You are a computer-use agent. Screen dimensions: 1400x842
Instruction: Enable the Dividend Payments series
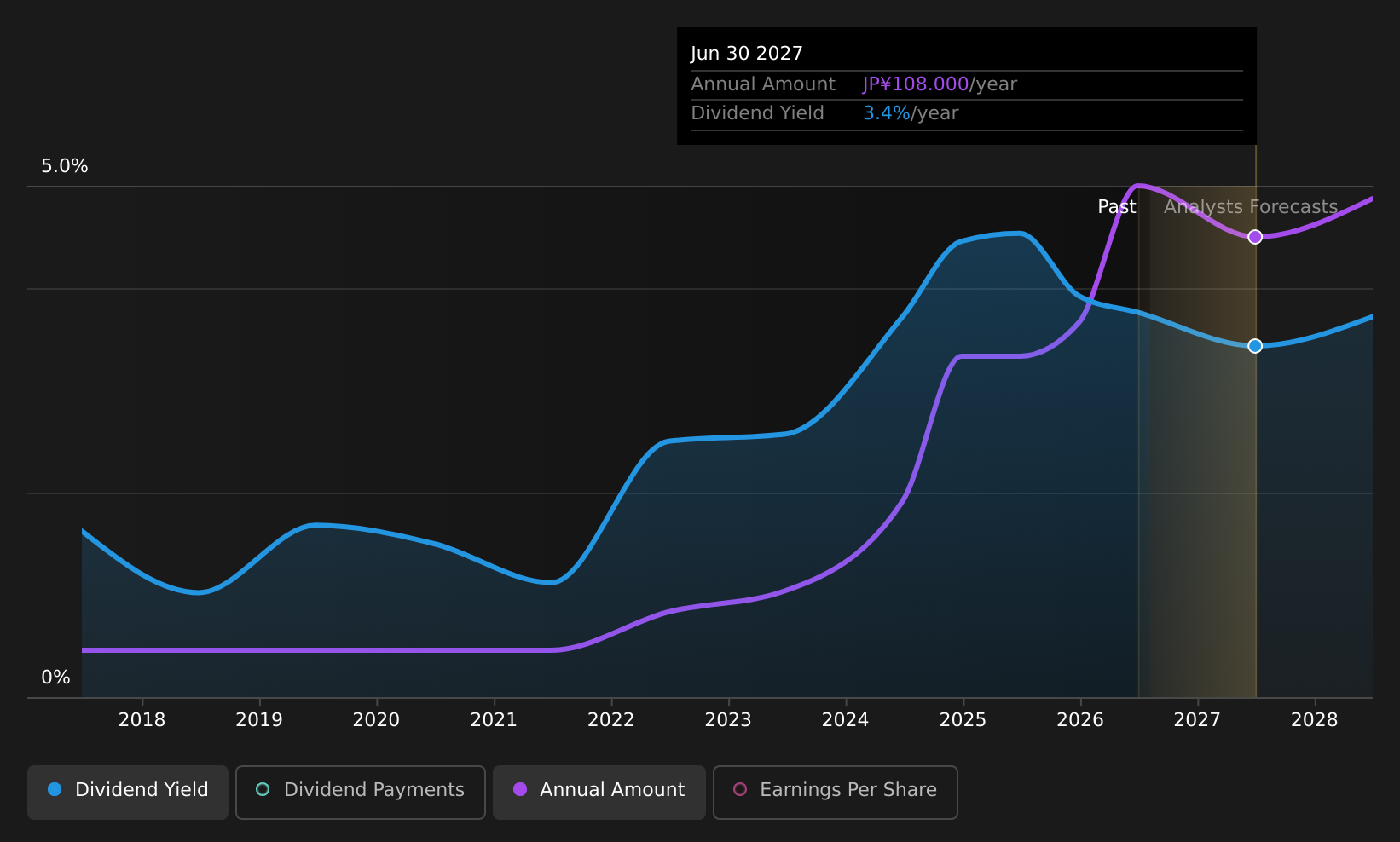click(360, 792)
